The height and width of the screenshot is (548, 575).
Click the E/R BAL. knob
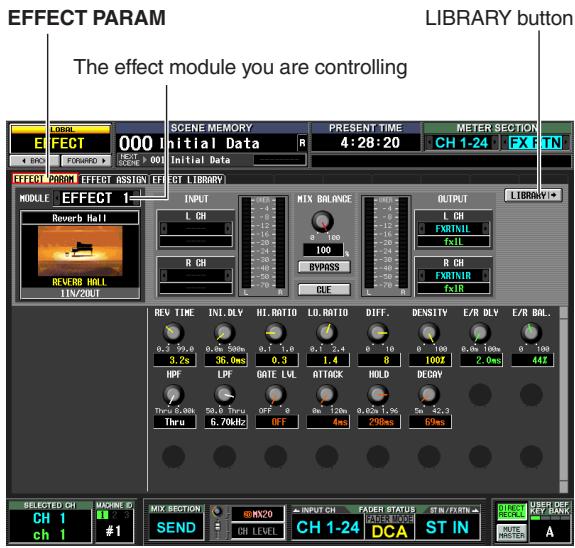pos(531,333)
